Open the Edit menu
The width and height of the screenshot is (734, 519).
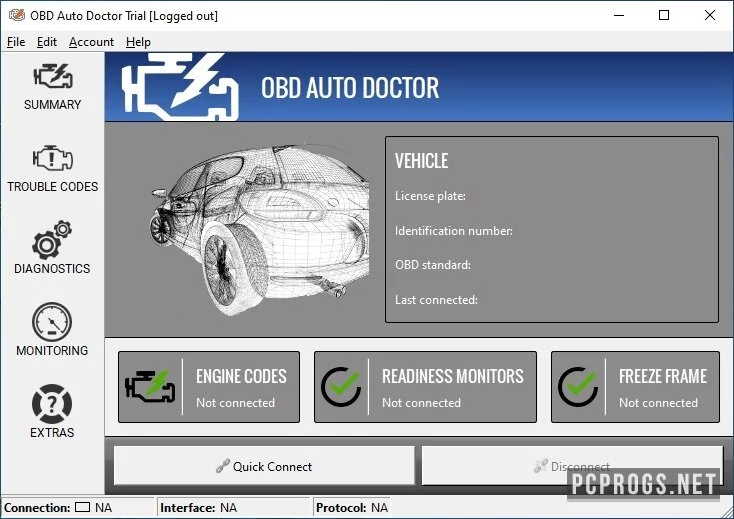tap(47, 42)
